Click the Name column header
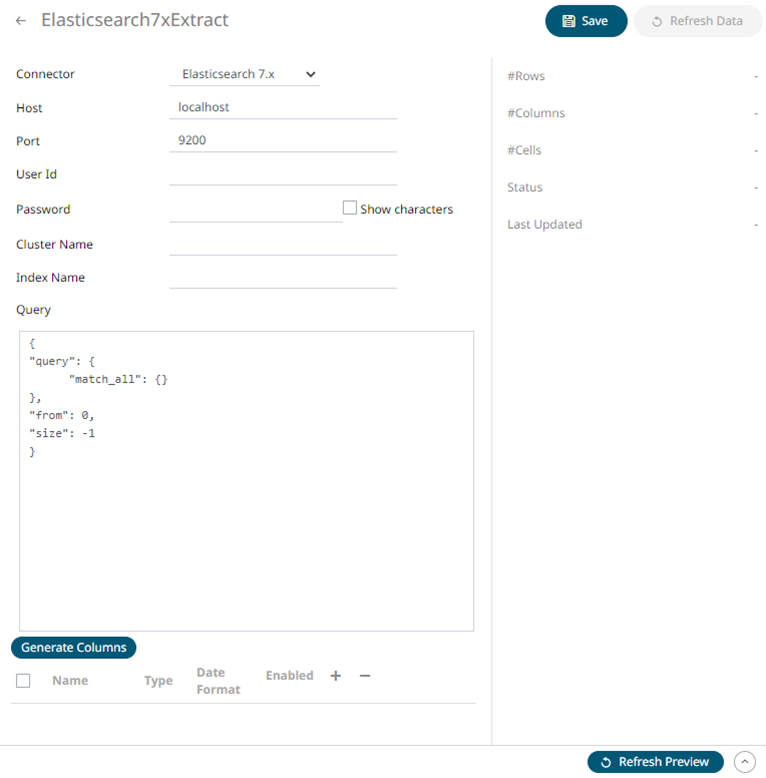The image size is (766, 778). 70,681
